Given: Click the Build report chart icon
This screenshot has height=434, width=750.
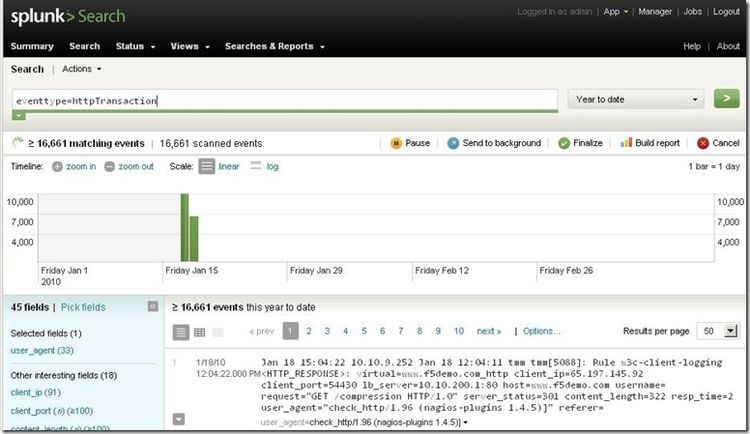Looking at the screenshot, I should [x=628, y=143].
